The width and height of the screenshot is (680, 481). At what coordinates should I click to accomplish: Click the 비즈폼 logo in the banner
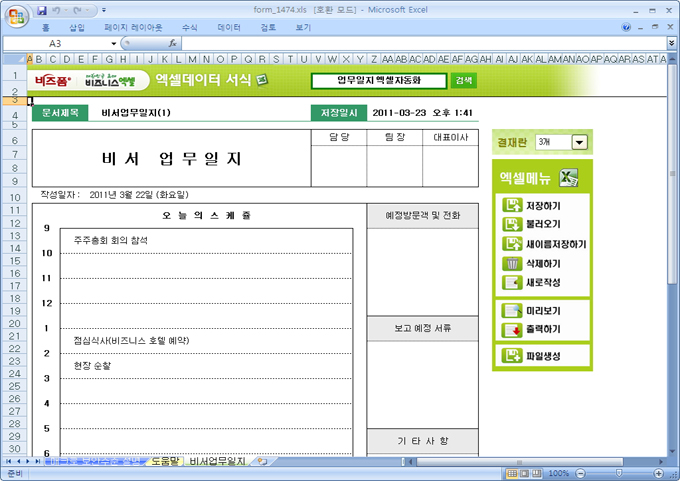(x=53, y=80)
